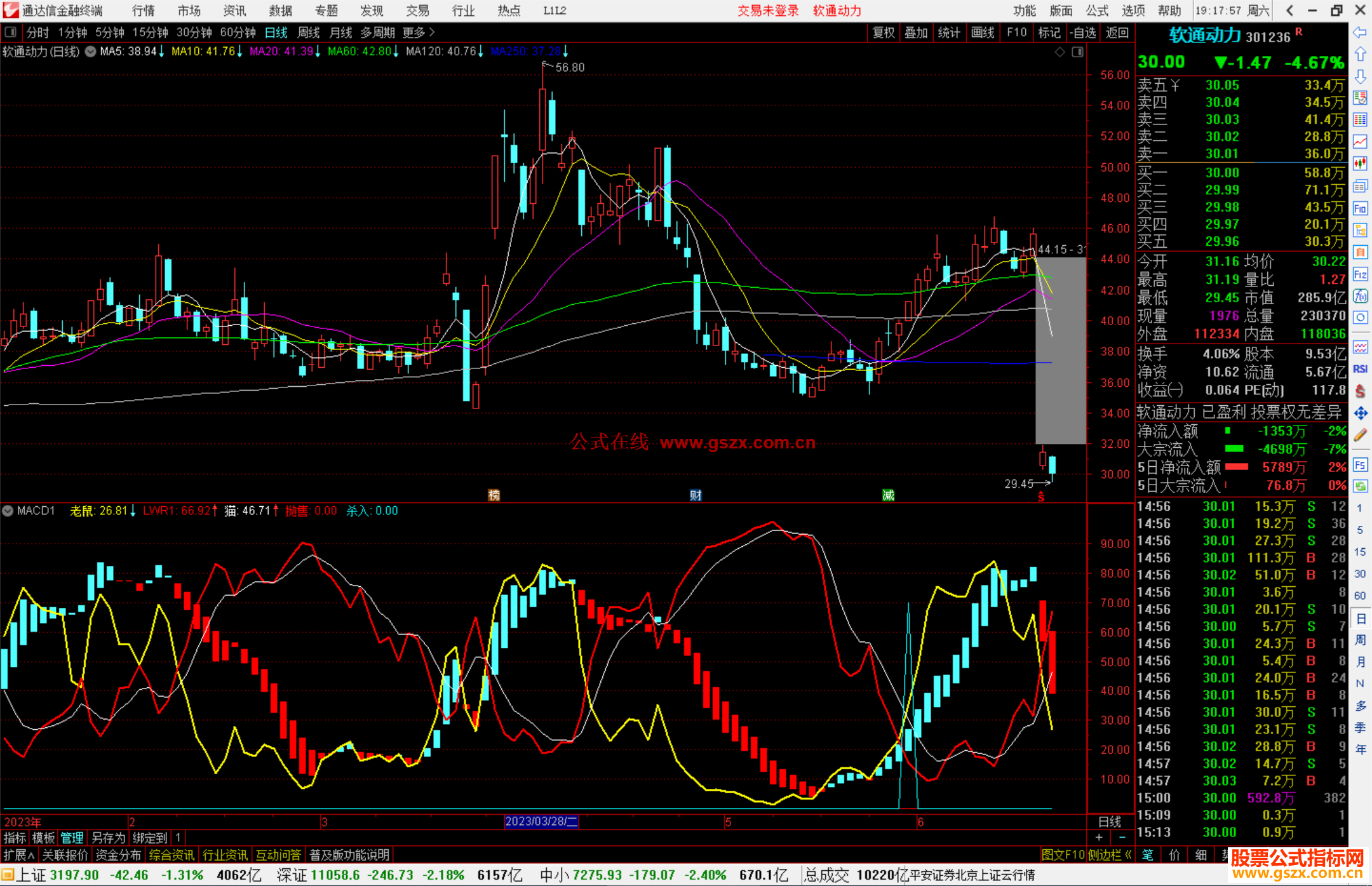Toggle the diamond marker icon on chart header
This screenshot has width=1372, height=886.
(1059, 52)
